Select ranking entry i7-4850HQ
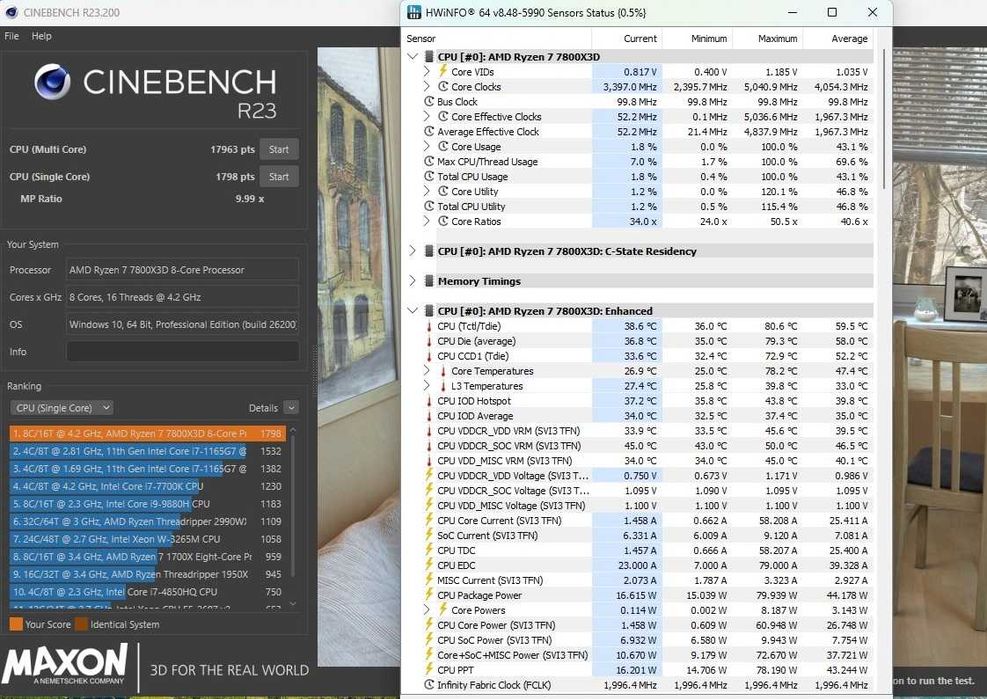The image size is (987, 699). [x=147, y=592]
